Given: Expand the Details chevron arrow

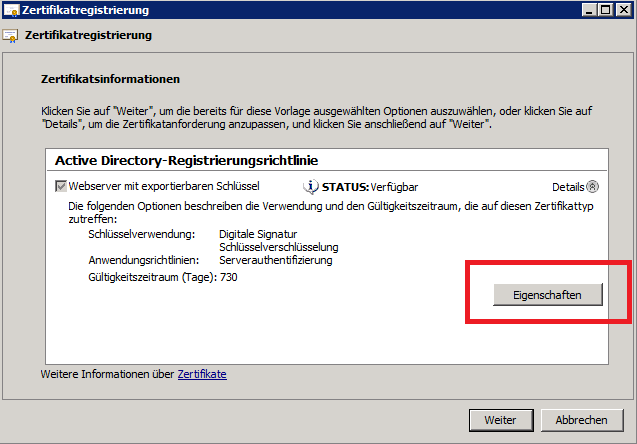Looking at the screenshot, I should [x=592, y=186].
